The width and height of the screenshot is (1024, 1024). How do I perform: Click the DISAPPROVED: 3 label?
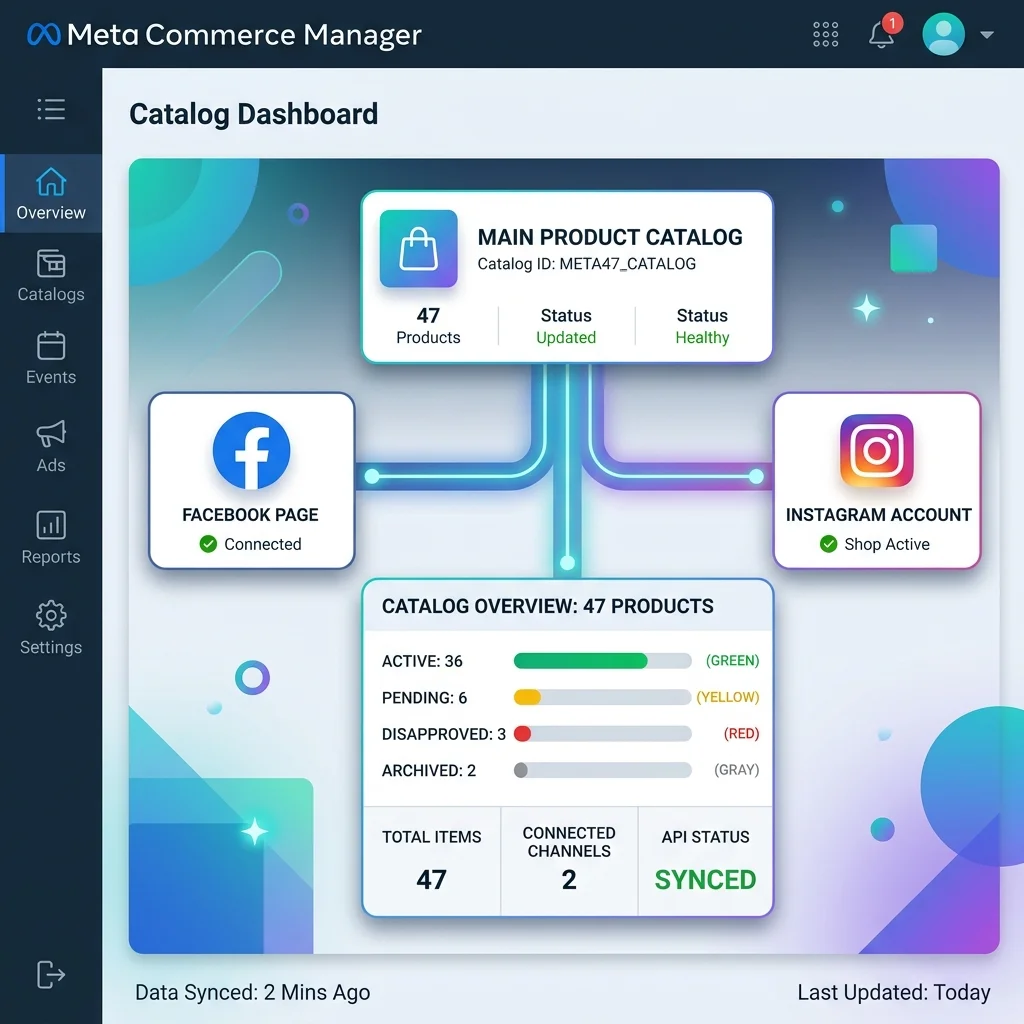click(443, 735)
